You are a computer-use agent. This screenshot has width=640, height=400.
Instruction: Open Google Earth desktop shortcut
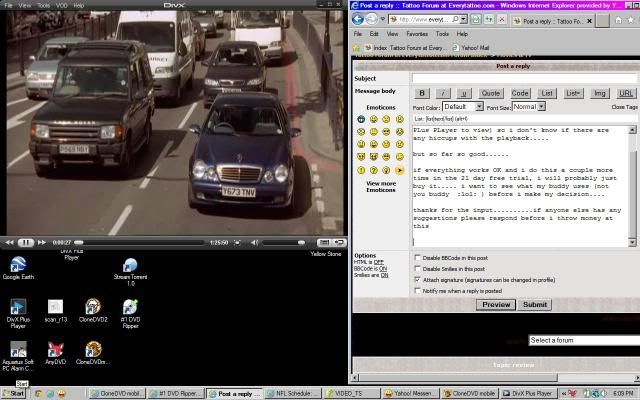(x=18, y=268)
